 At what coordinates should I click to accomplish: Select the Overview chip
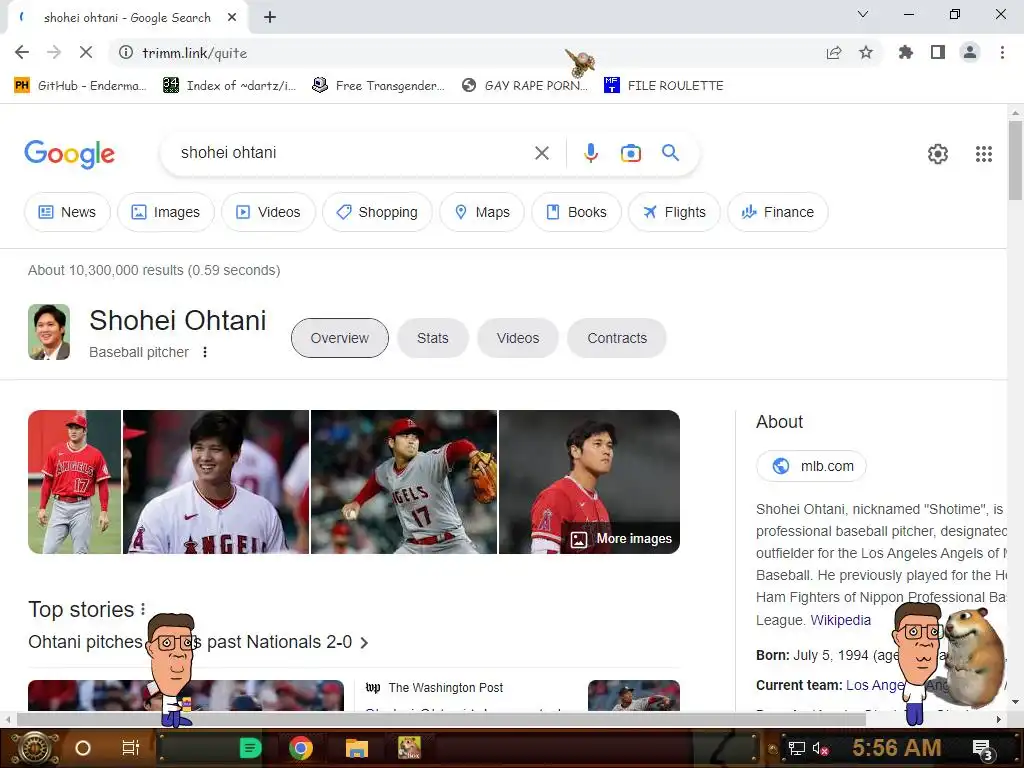coord(340,338)
